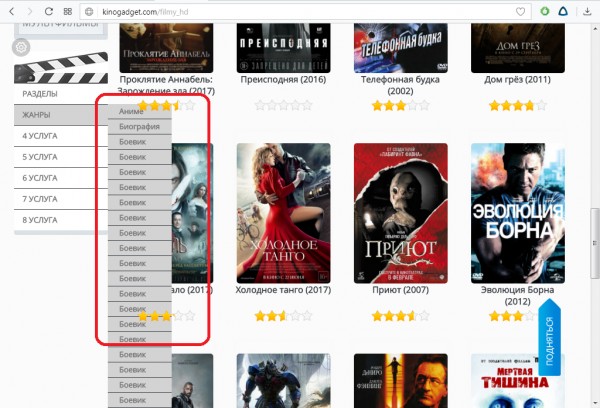Select 6 УСЛУГА in sidebar menu
600x408 pixels.
tap(61, 178)
